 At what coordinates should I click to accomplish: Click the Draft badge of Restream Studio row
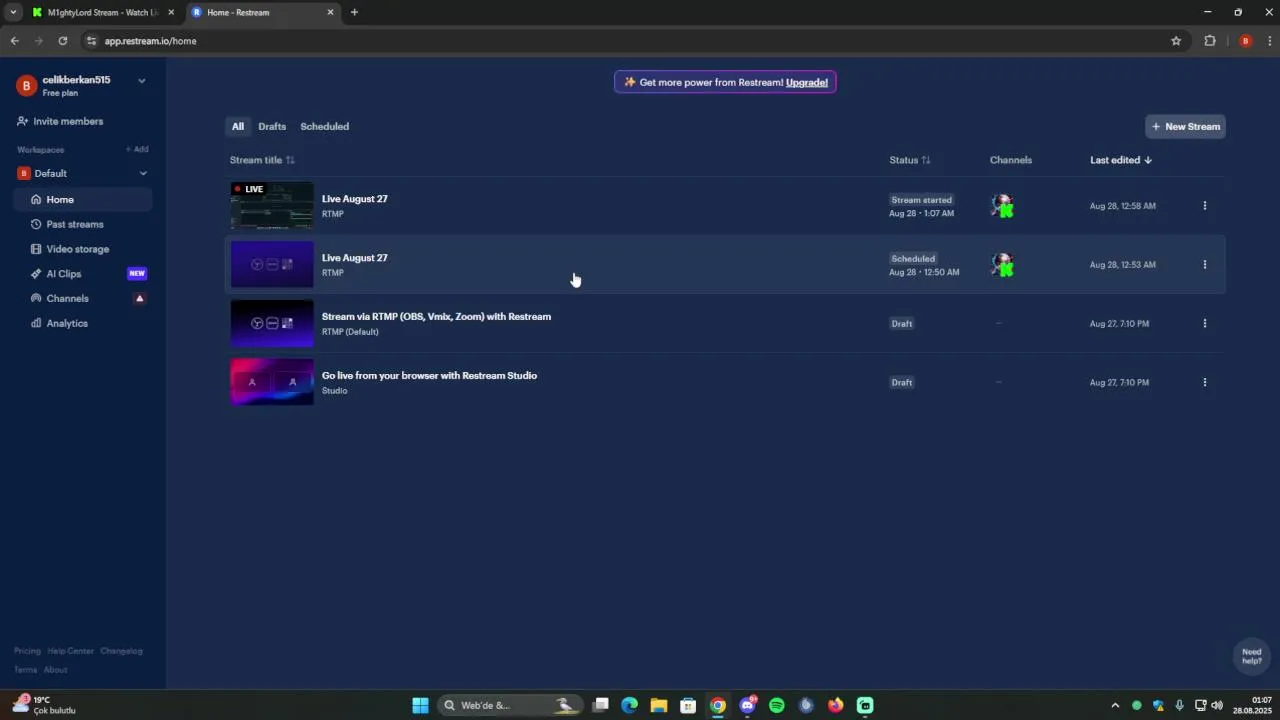(x=902, y=383)
